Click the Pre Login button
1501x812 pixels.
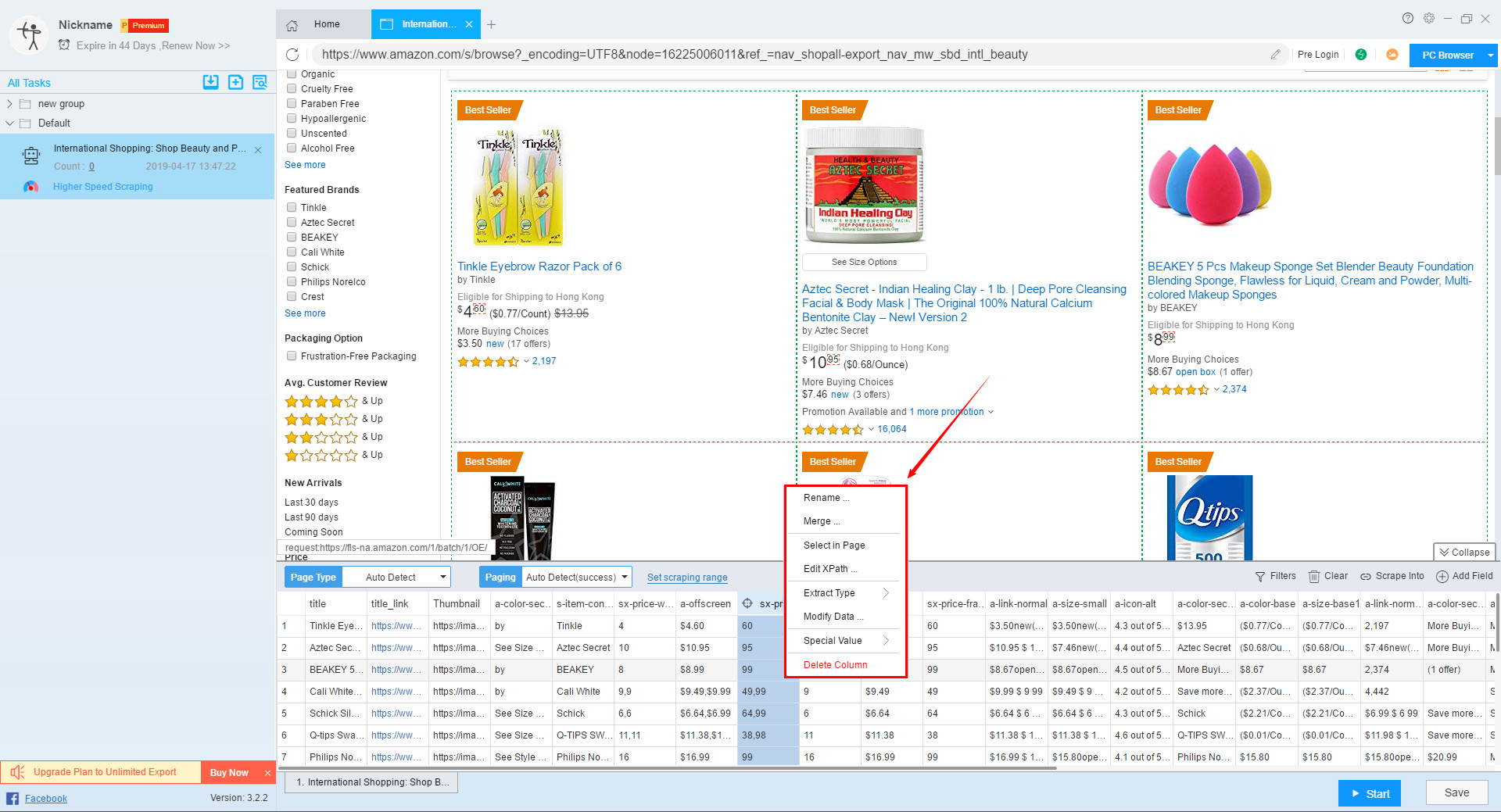tap(1318, 55)
